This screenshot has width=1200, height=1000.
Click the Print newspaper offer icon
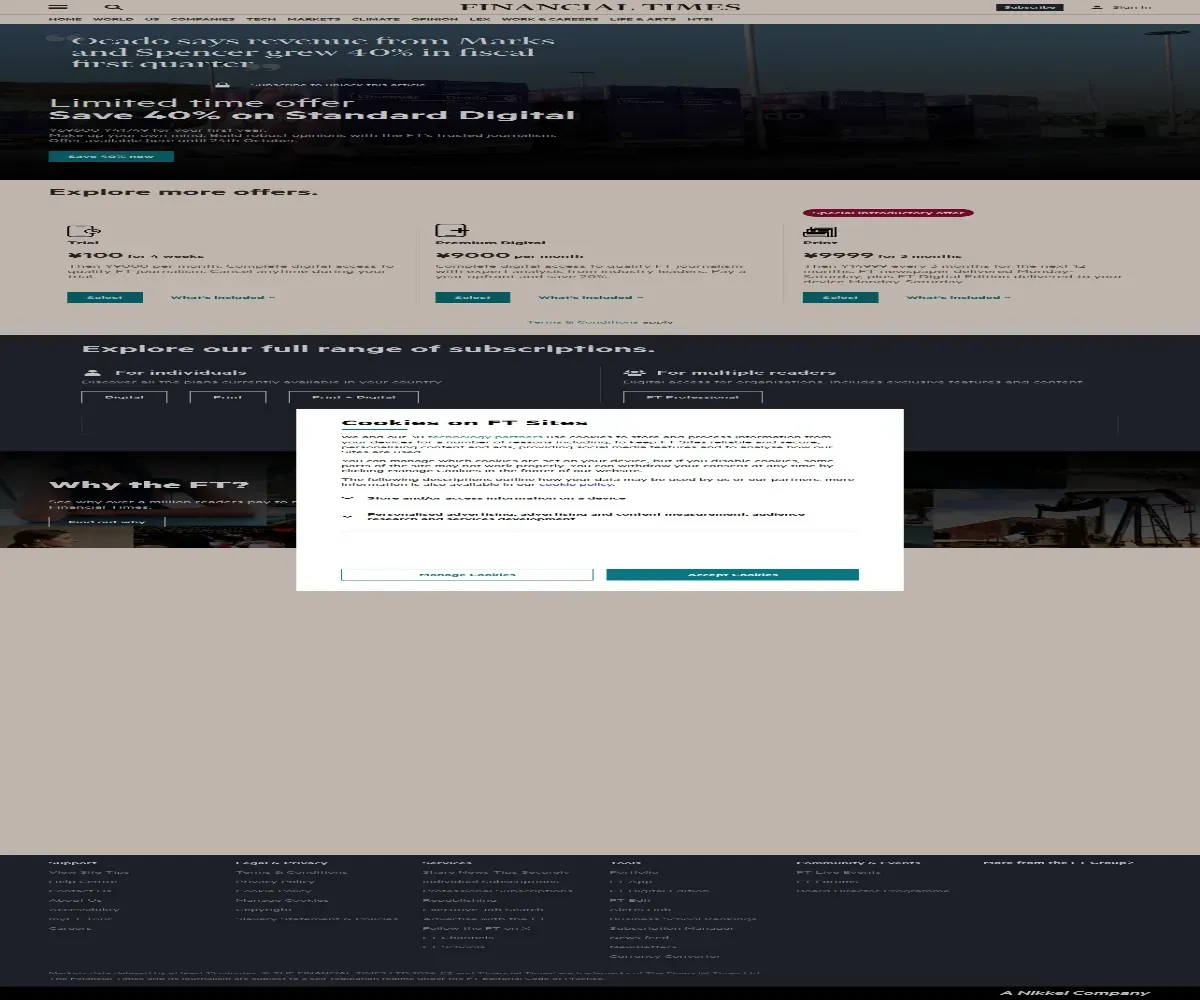tap(820, 231)
